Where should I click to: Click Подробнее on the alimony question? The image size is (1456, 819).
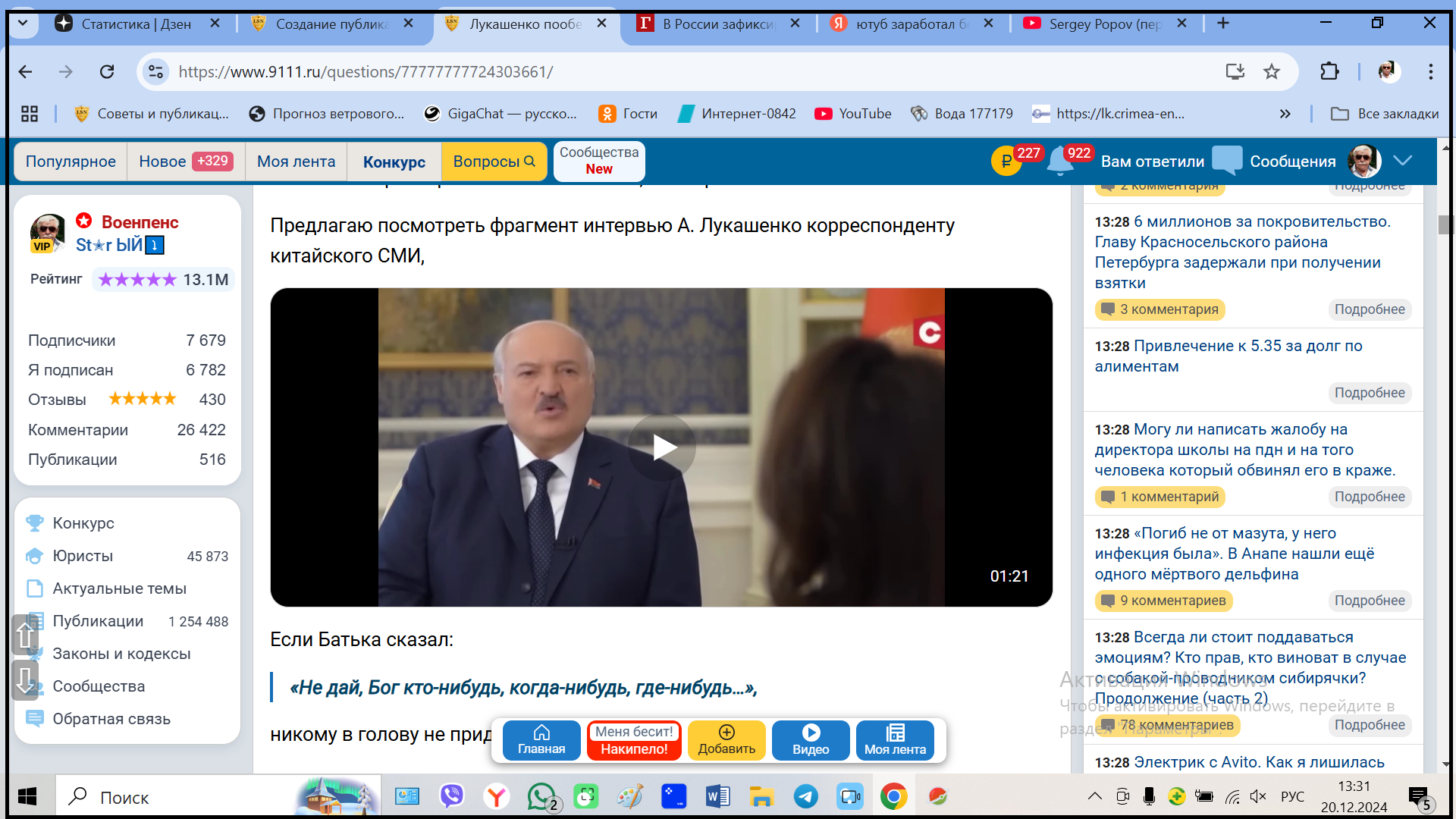(x=1370, y=393)
